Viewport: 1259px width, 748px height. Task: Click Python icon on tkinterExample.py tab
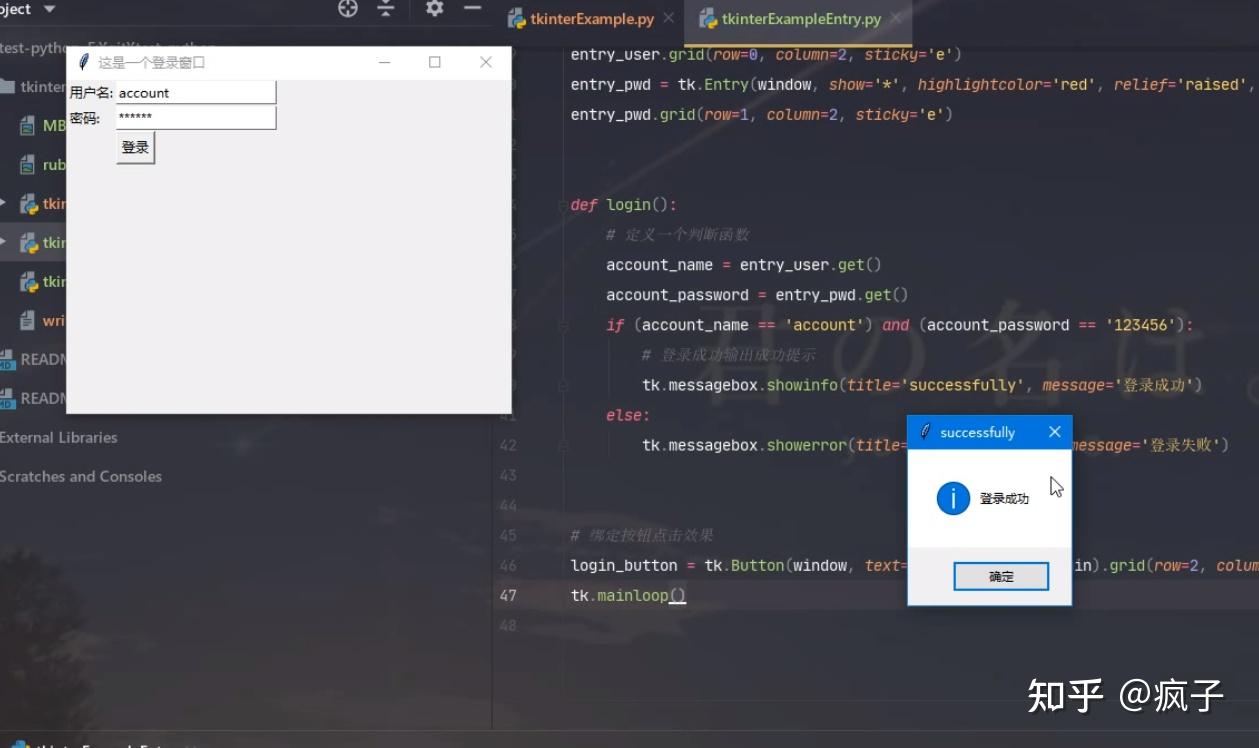click(516, 18)
